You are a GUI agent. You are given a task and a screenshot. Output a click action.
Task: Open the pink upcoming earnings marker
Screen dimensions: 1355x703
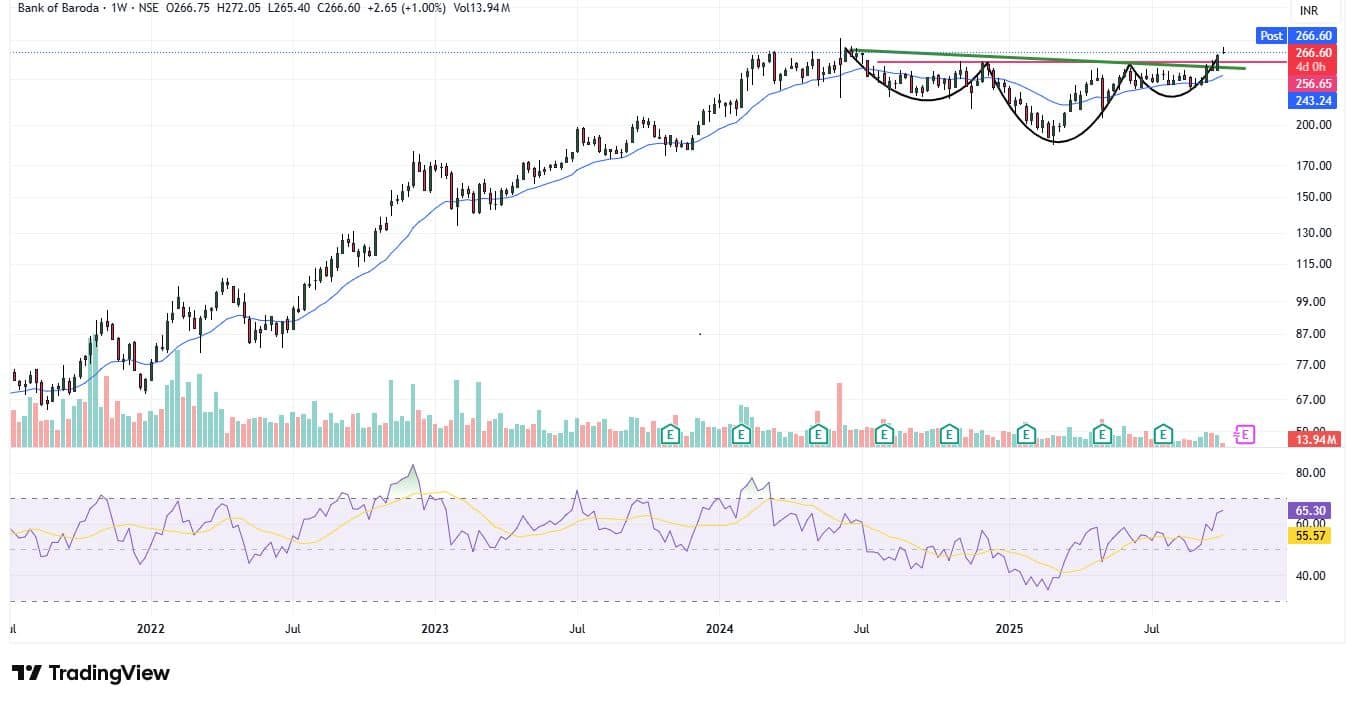[1244, 434]
